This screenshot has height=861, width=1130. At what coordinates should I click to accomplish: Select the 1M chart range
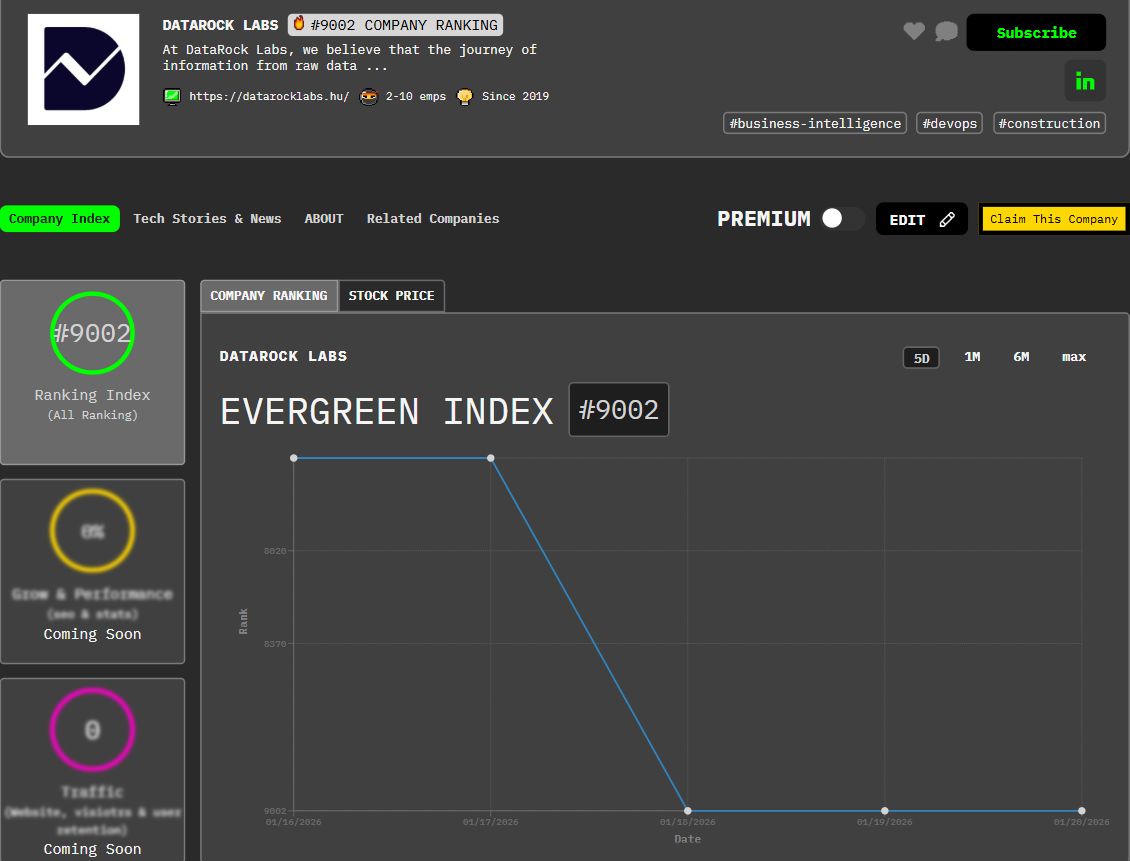click(x=971, y=357)
